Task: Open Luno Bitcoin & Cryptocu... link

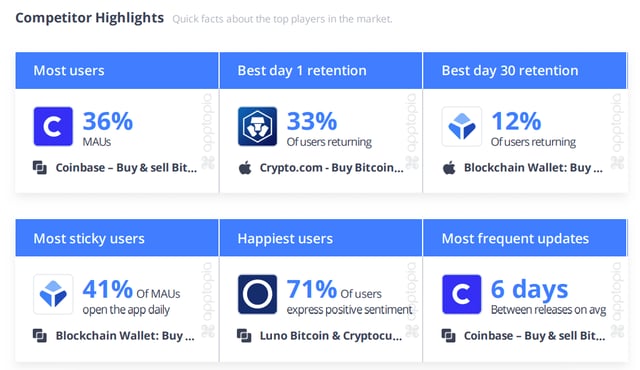Action: pyautogui.click(x=331, y=336)
